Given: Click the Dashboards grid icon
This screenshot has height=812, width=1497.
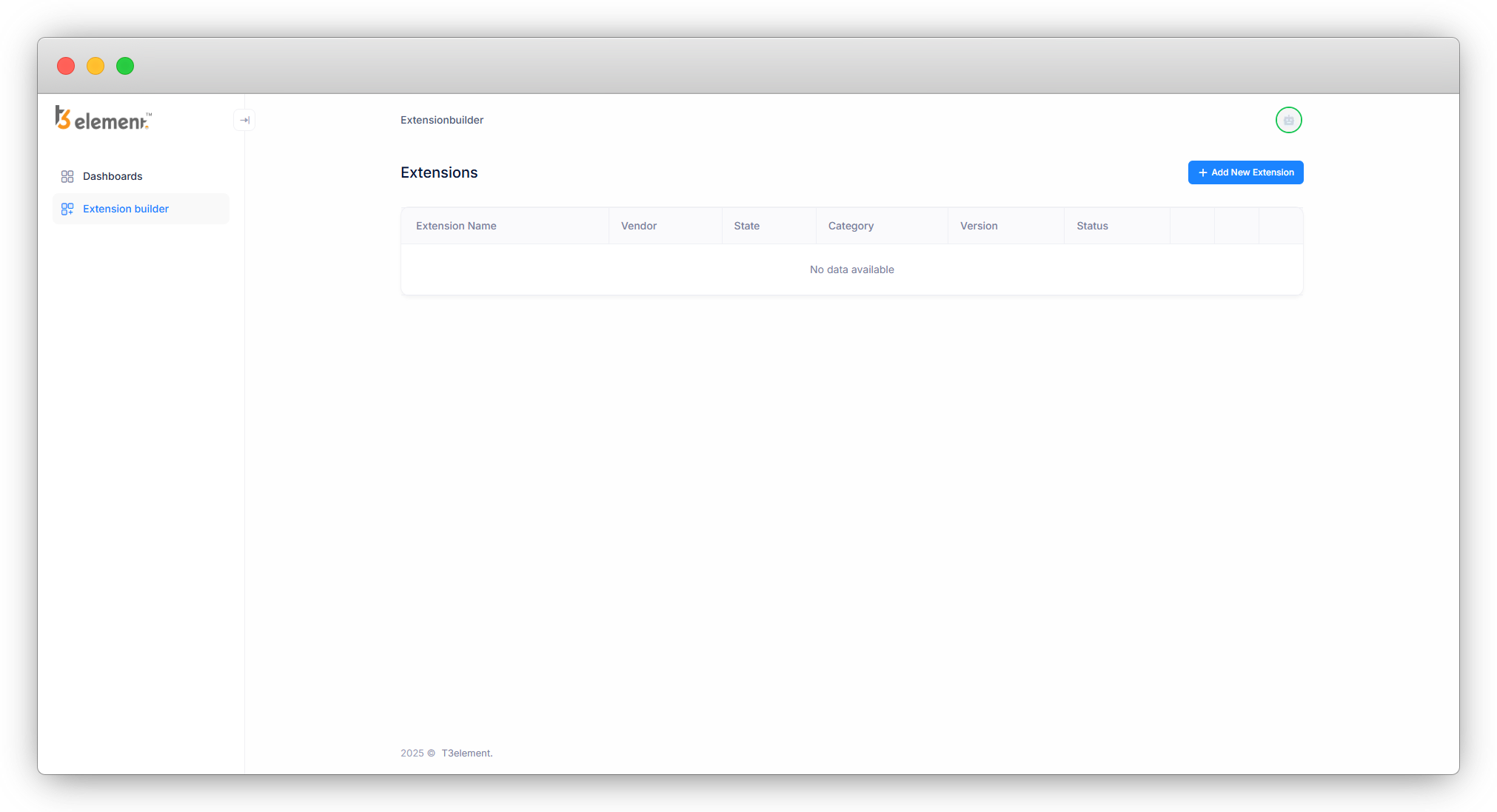Looking at the screenshot, I should [67, 176].
